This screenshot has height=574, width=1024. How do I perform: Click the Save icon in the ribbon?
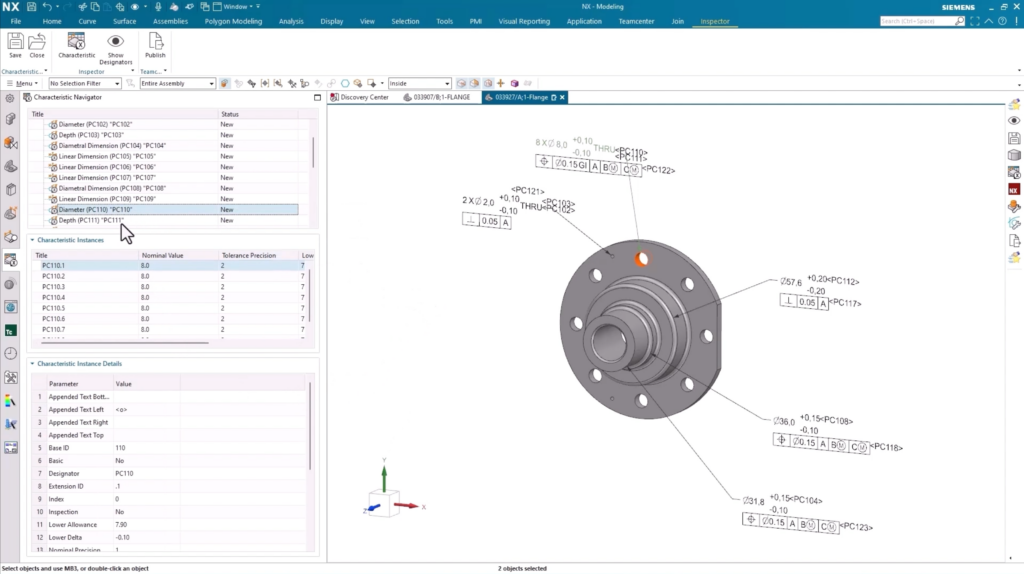15,42
